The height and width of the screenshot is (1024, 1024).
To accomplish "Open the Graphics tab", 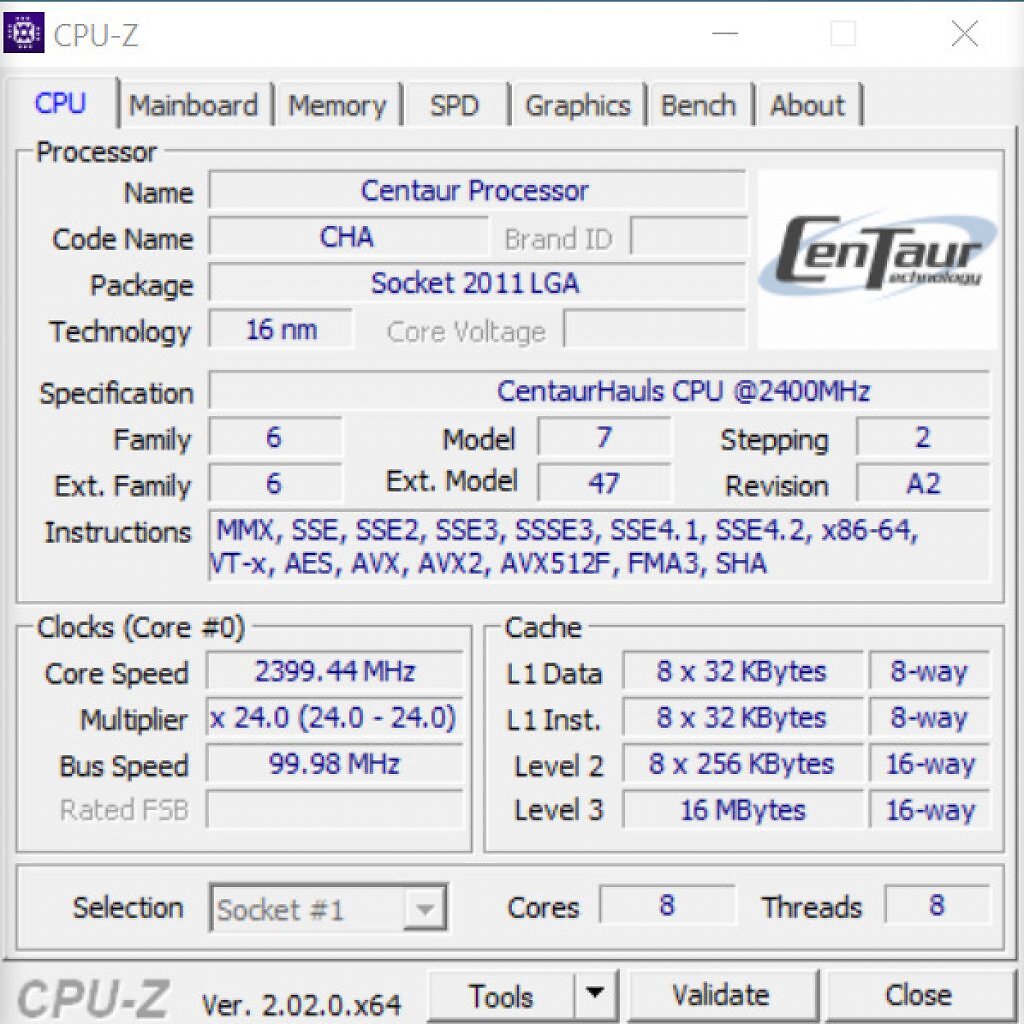I will [x=578, y=105].
